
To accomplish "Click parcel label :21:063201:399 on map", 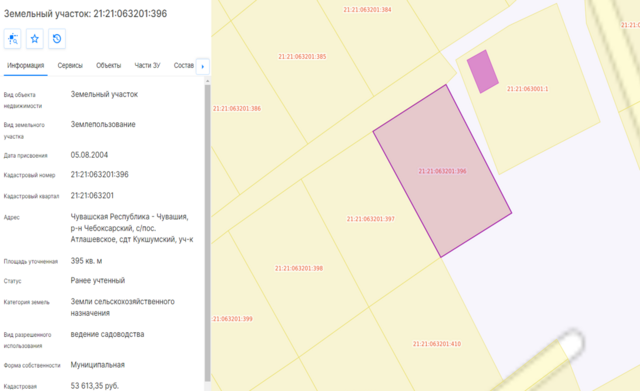I will [232, 319].
